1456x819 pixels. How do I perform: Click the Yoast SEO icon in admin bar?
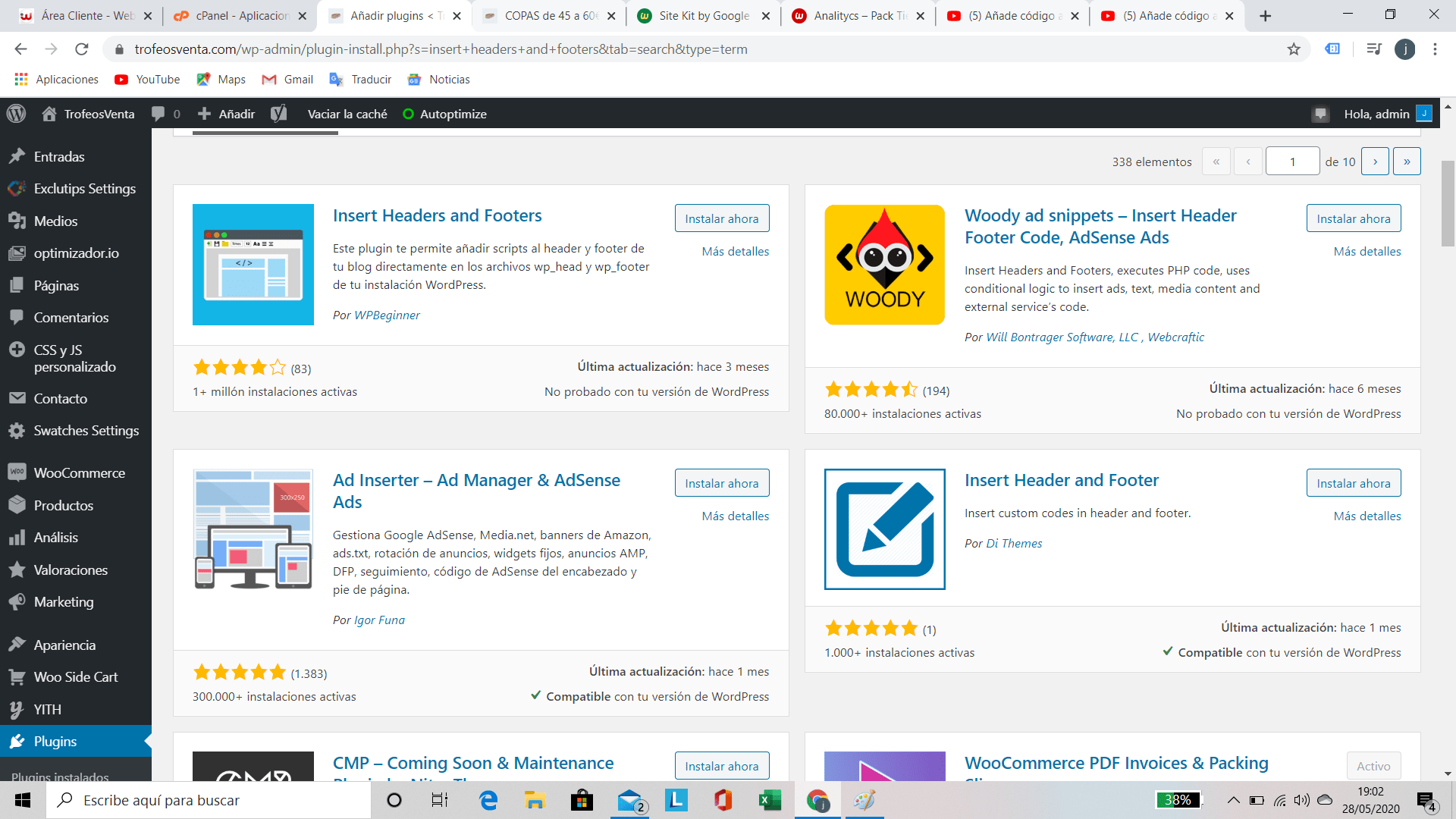[x=278, y=114]
